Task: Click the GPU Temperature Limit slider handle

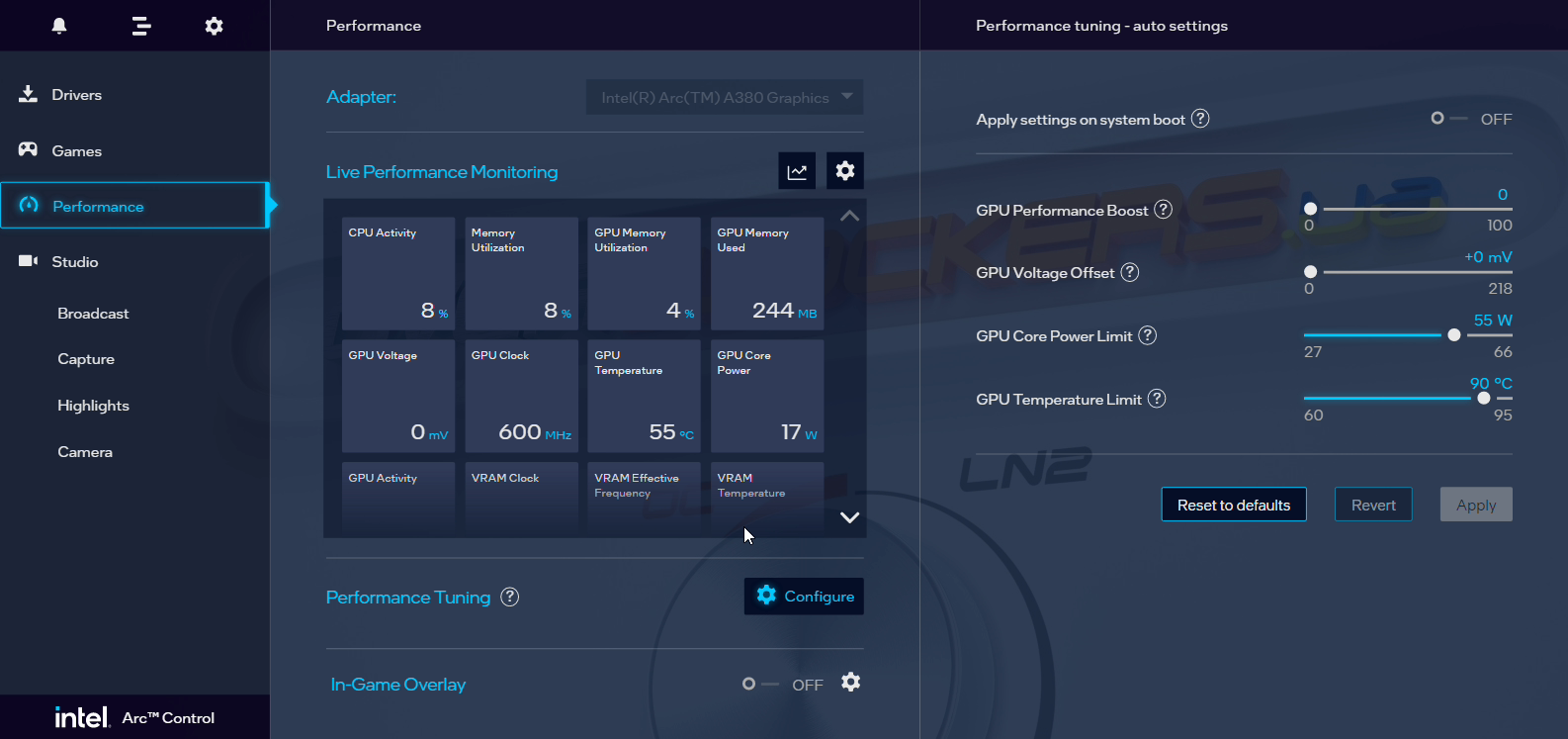Action: [1484, 399]
